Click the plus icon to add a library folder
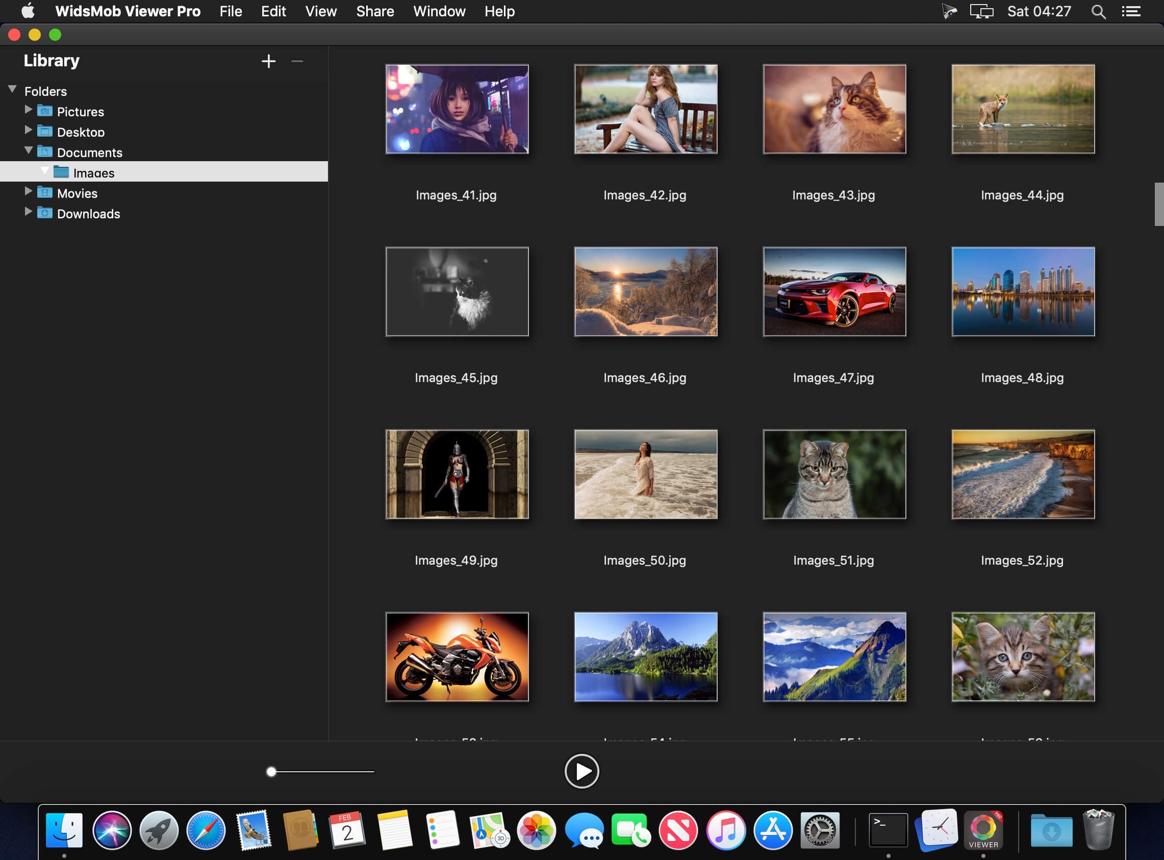The width and height of the screenshot is (1164, 860). click(x=269, y=62)
